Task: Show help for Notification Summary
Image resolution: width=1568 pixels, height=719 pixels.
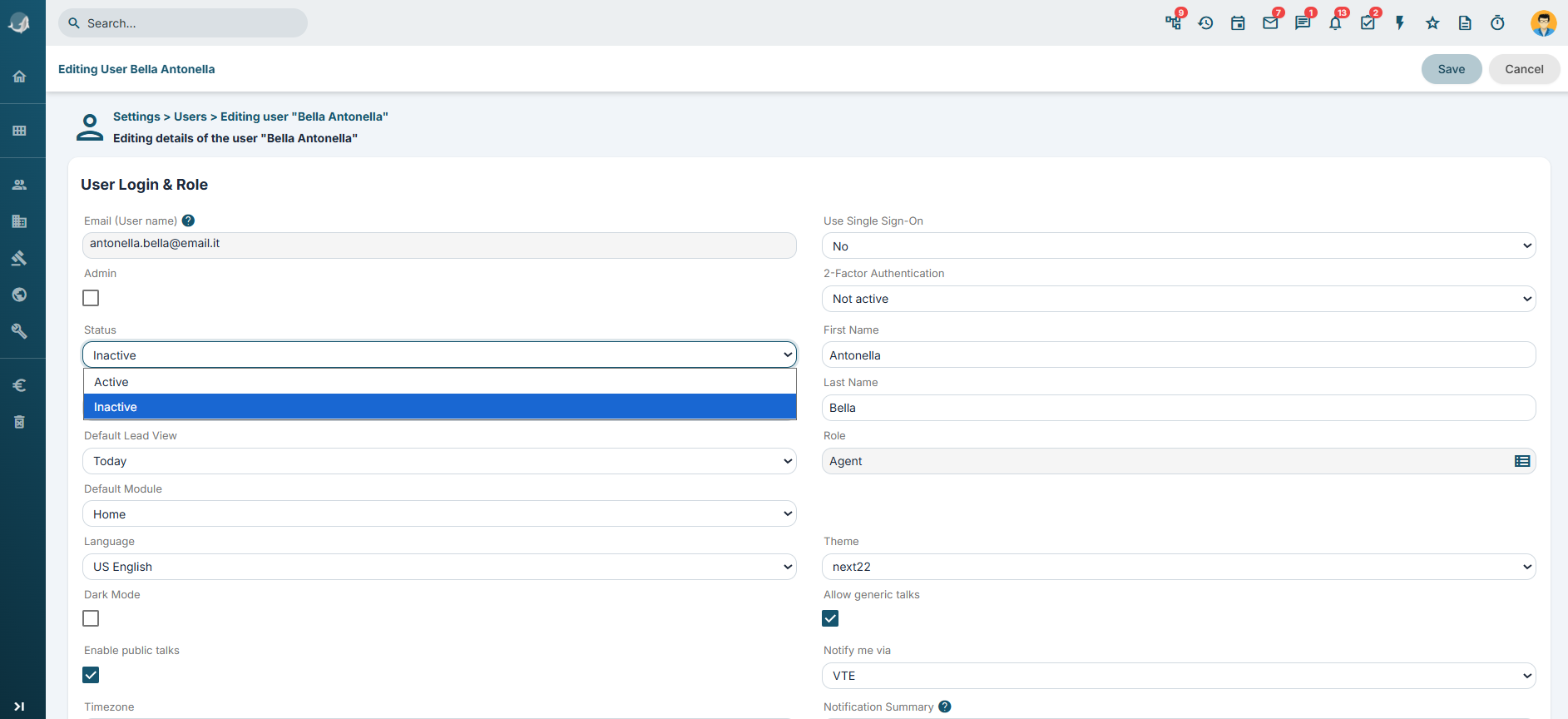Action: (945, 707)
